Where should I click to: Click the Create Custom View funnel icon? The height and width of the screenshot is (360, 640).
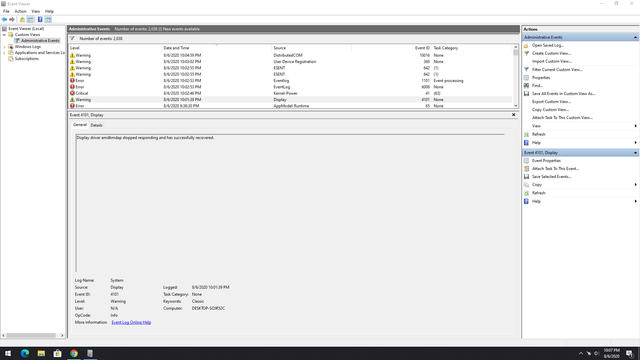527,53
